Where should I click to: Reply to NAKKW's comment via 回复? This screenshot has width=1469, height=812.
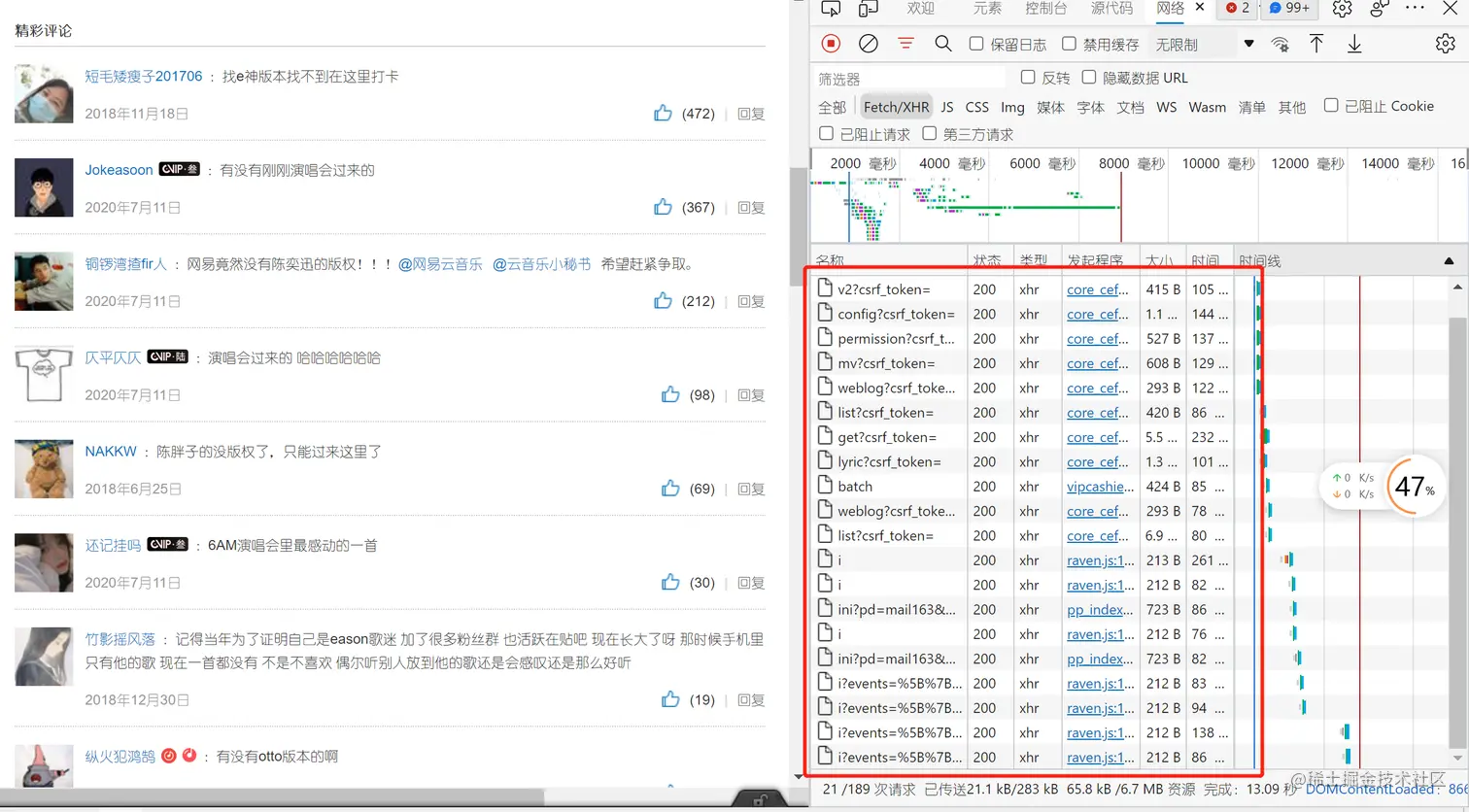click(751, 489)
